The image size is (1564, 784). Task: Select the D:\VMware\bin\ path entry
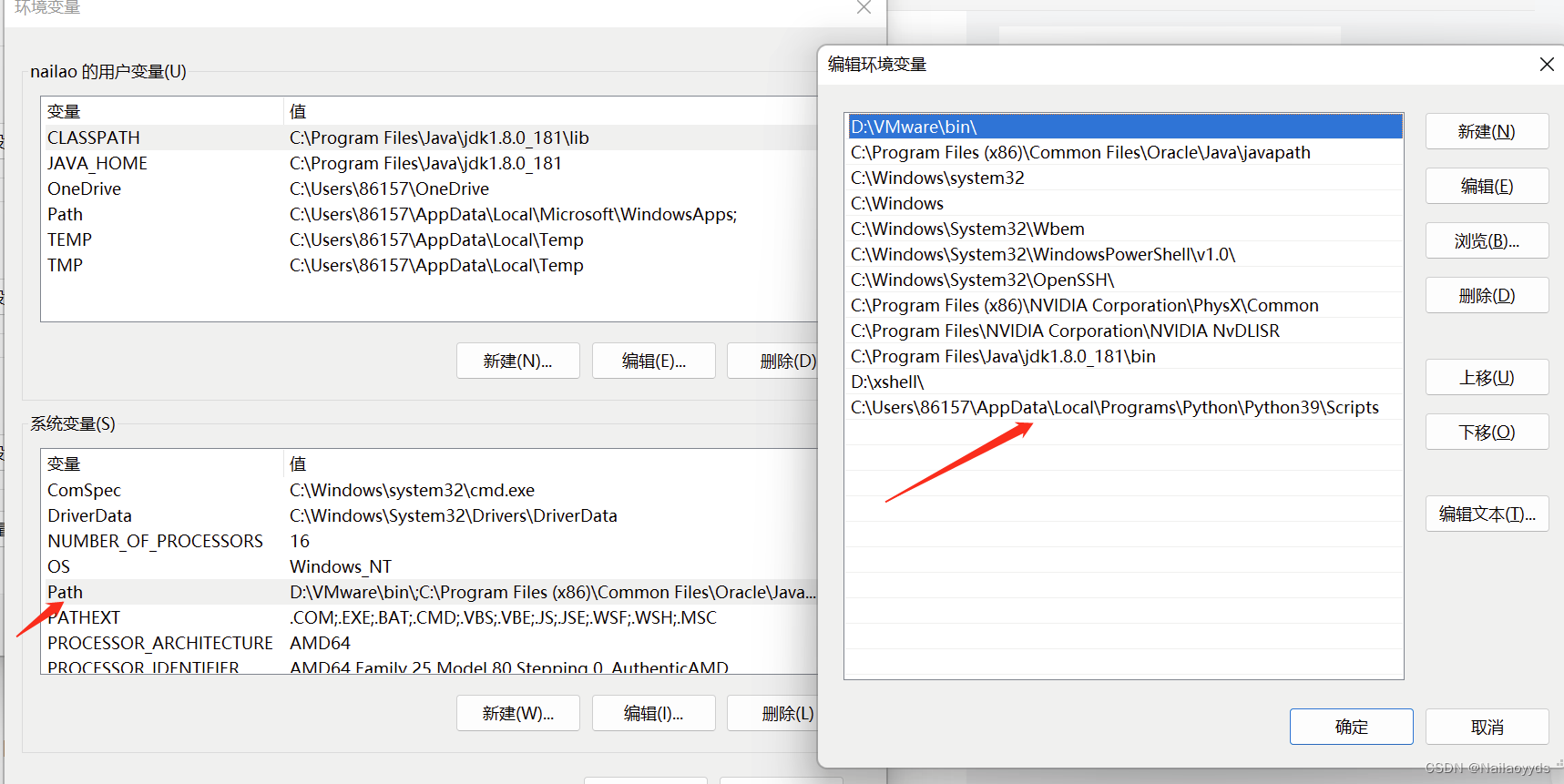(1124, 127)
